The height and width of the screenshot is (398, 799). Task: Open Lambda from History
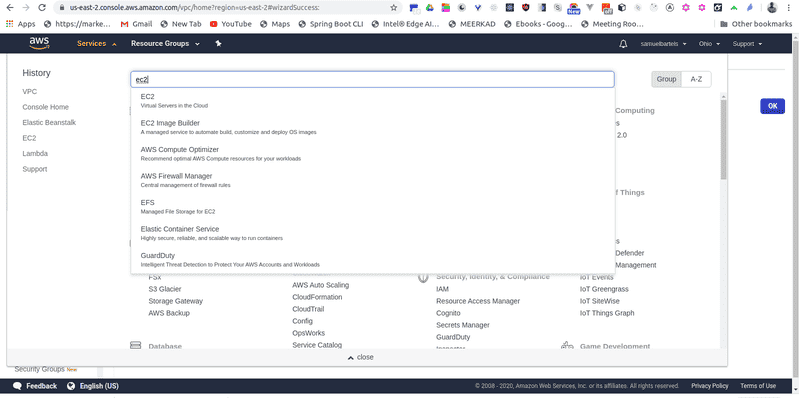(35, 153)
